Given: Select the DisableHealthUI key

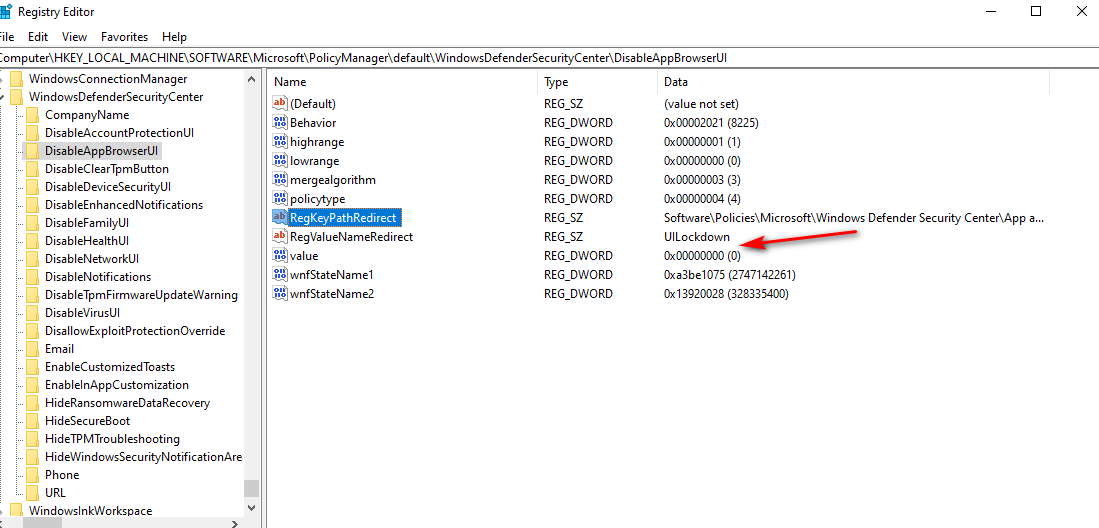Looking at the screenshot, I should coord(86,241).
